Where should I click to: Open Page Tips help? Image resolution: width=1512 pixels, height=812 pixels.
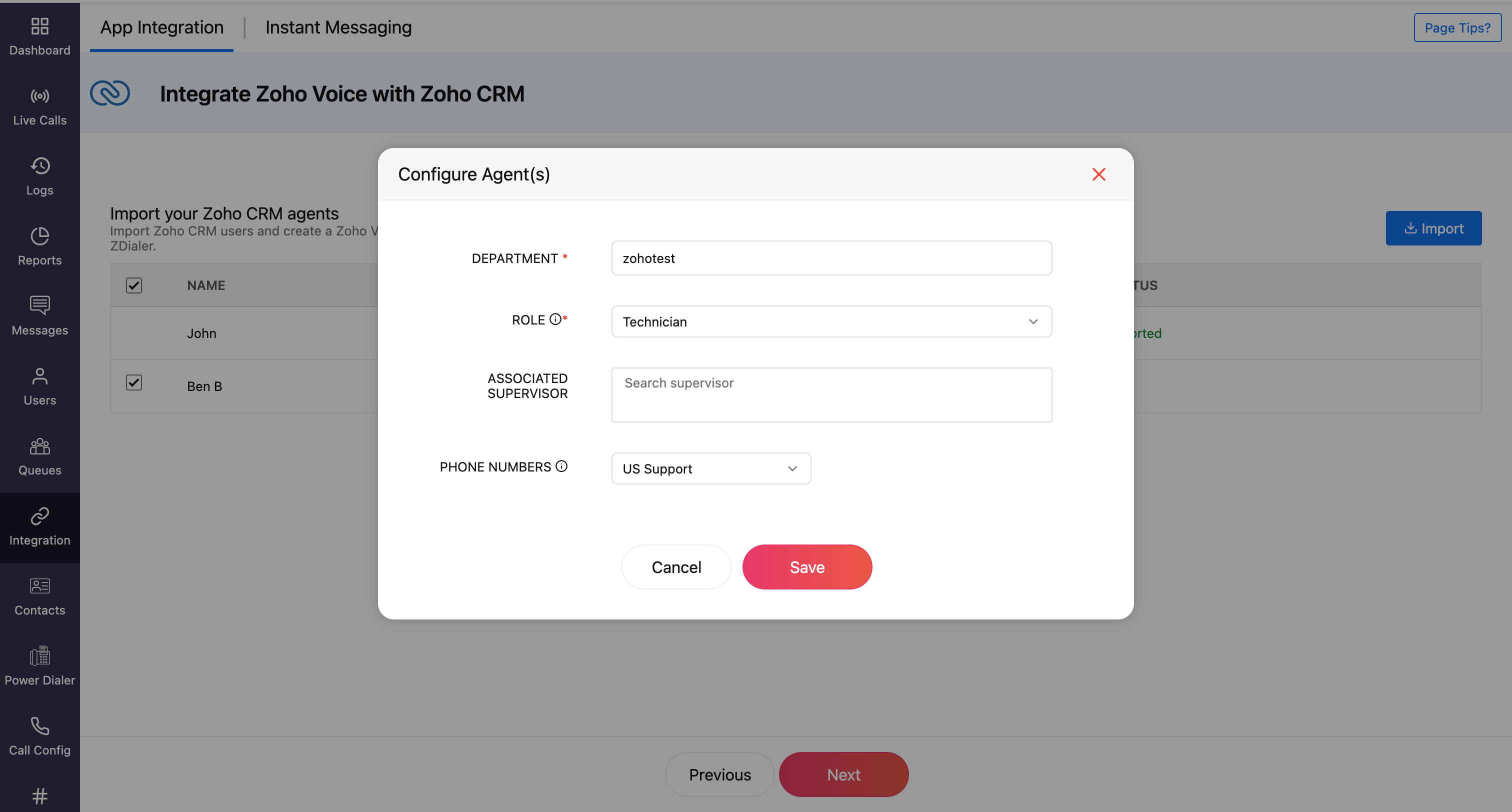pos(1457,27)
